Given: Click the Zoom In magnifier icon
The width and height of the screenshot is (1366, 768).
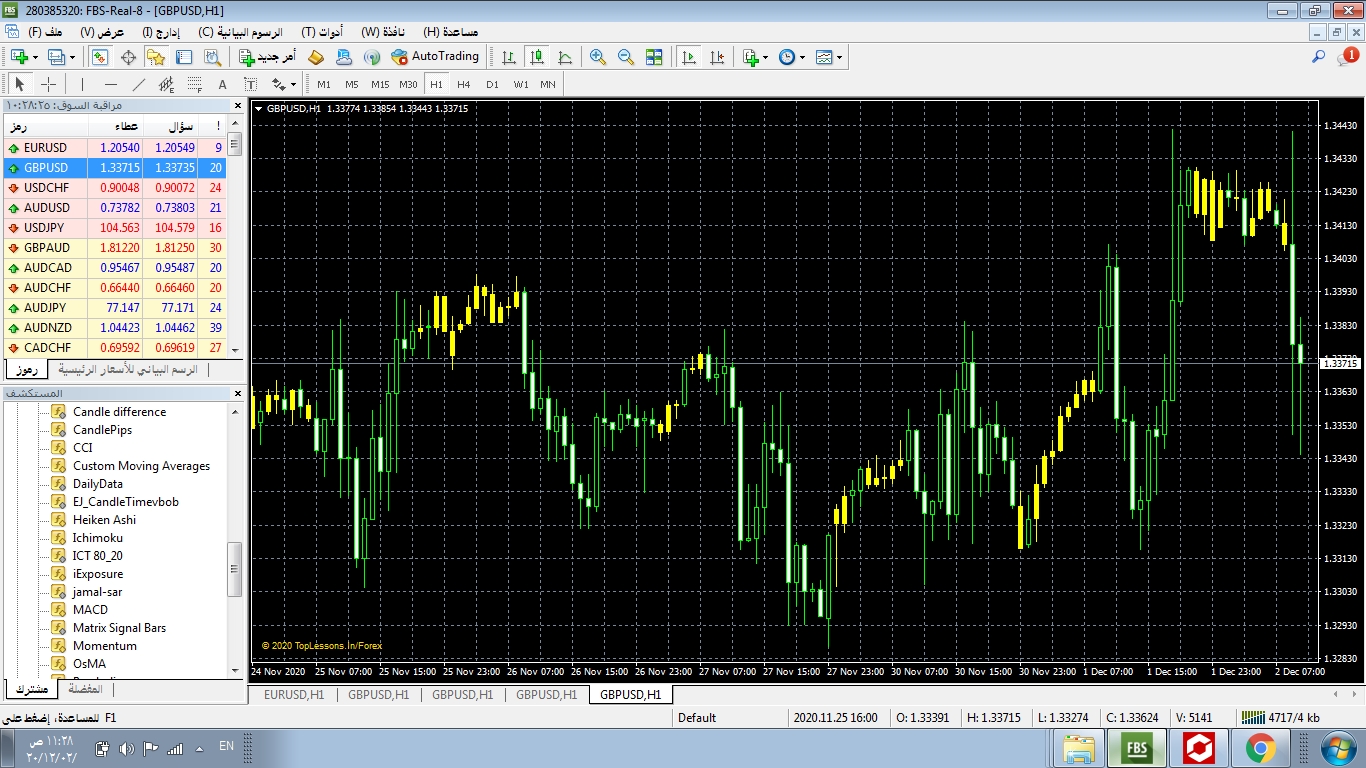Looking at the screenshot, I should pos(598,58).
